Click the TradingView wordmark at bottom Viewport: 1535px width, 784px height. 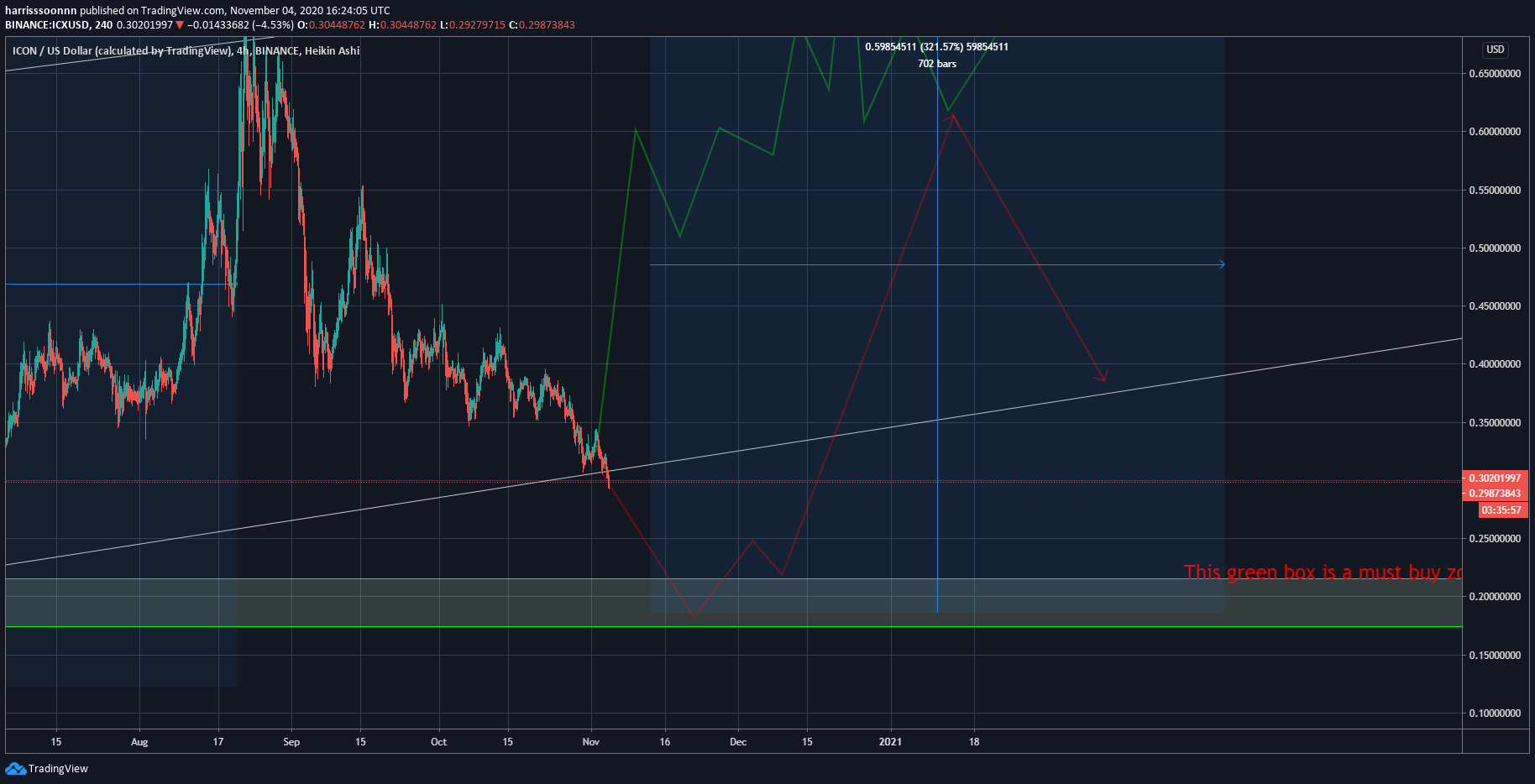58,769
